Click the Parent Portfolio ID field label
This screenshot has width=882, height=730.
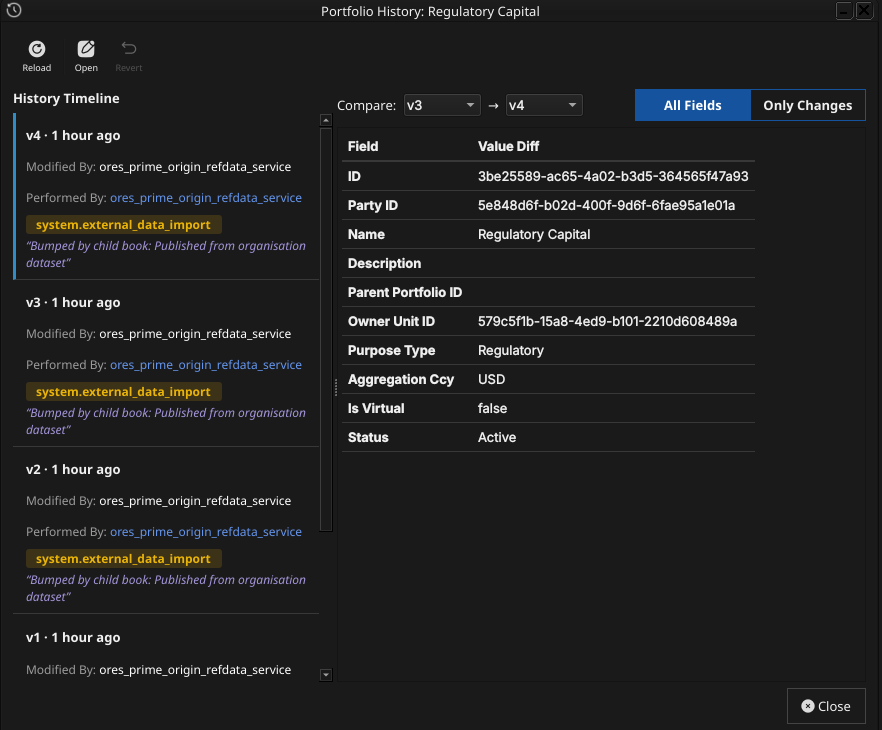pos(405,292)
